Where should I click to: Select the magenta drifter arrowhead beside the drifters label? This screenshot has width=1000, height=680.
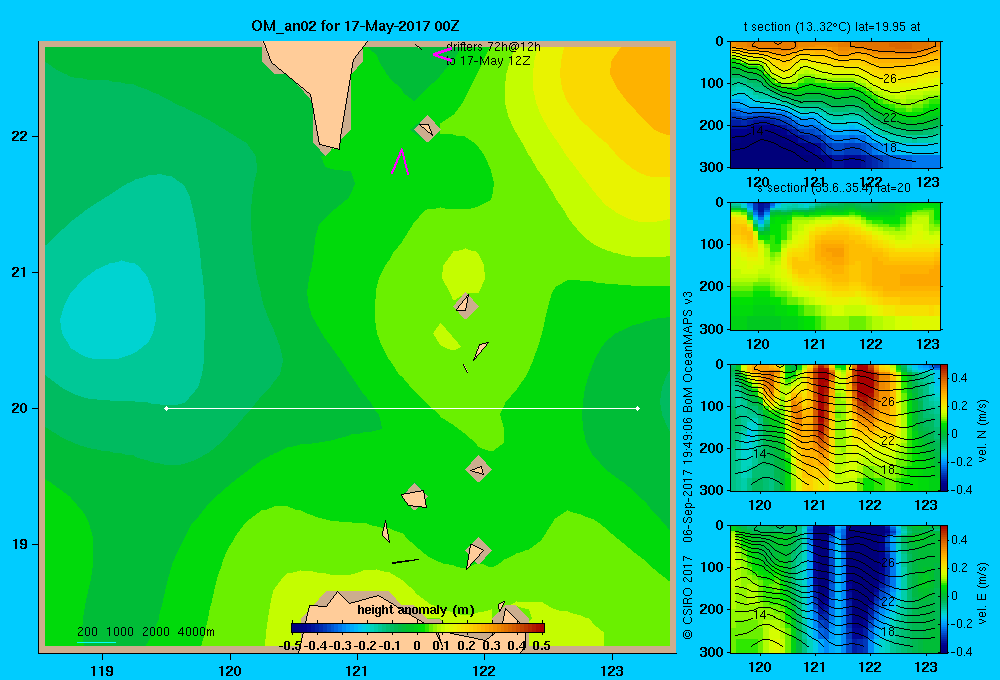[441, 54]
